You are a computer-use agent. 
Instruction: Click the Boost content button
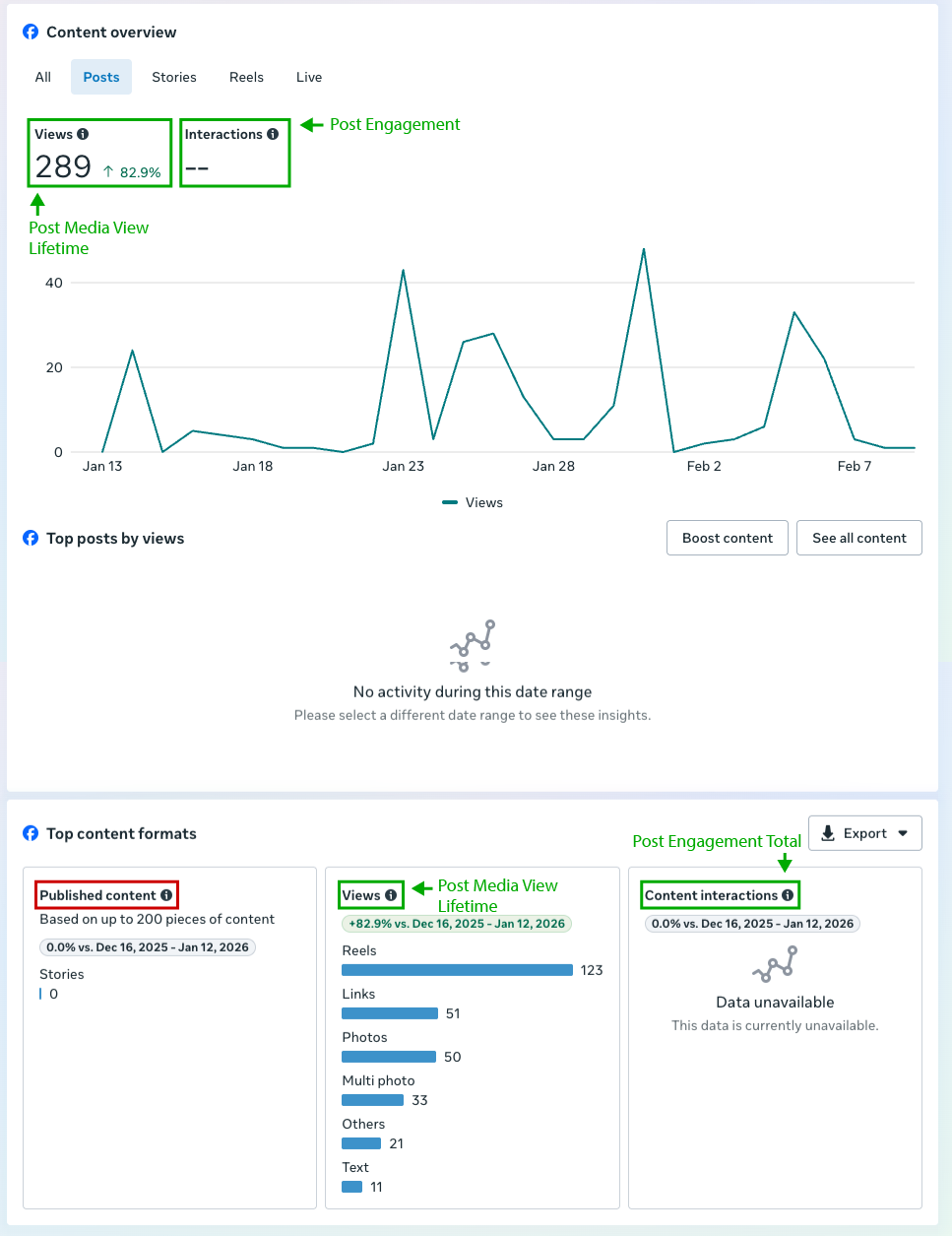728,538
